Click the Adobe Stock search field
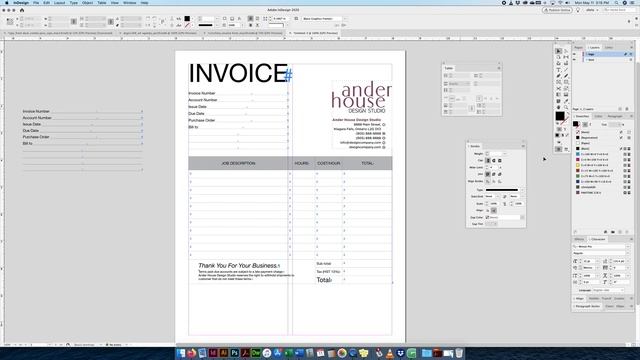This screenshot has height=360, width=640. tap(619, 10)
